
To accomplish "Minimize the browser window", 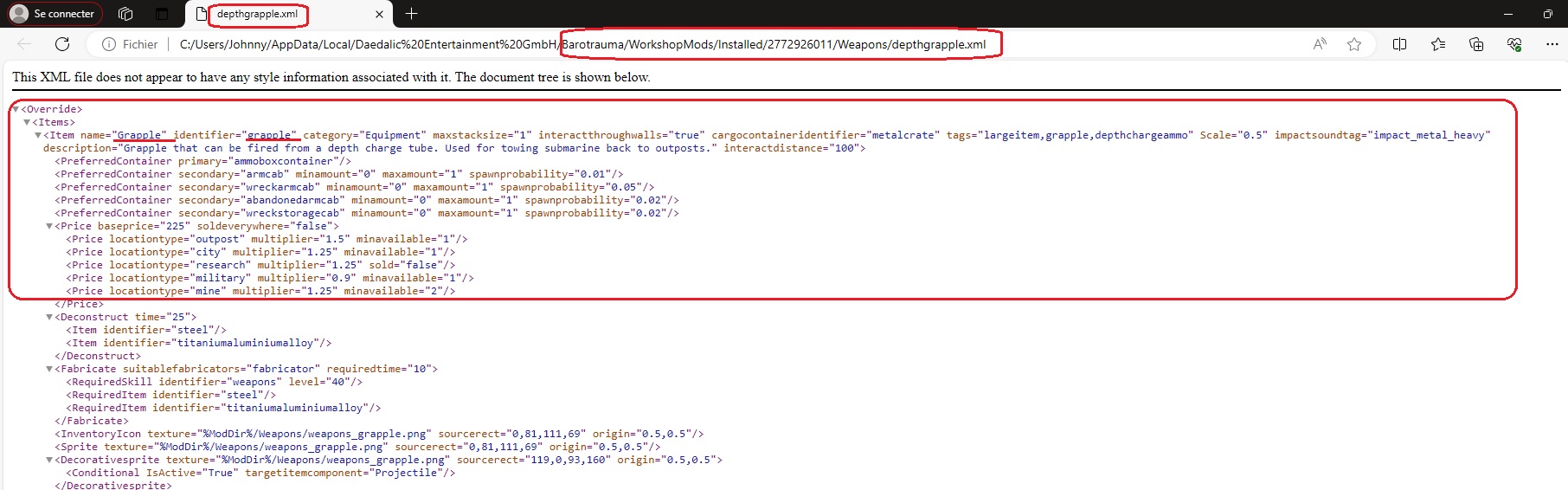I will tap(1508, 14).
